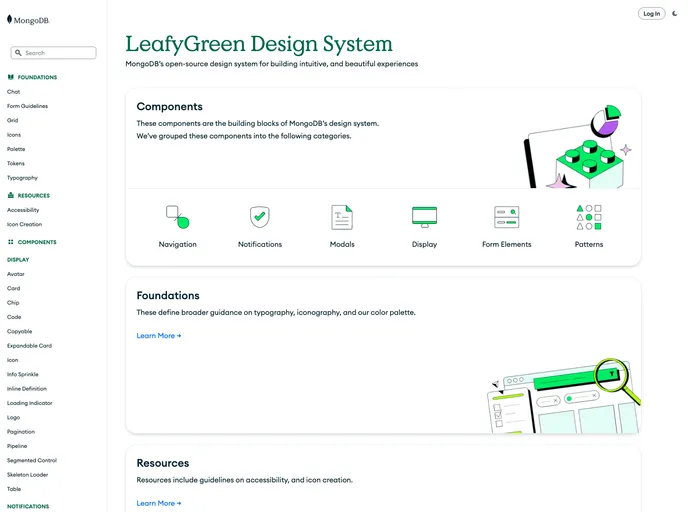Click the Foundations section book icon
Image resolution: width=688 pixels, height=512 pixels.
[x=11, y=77]
